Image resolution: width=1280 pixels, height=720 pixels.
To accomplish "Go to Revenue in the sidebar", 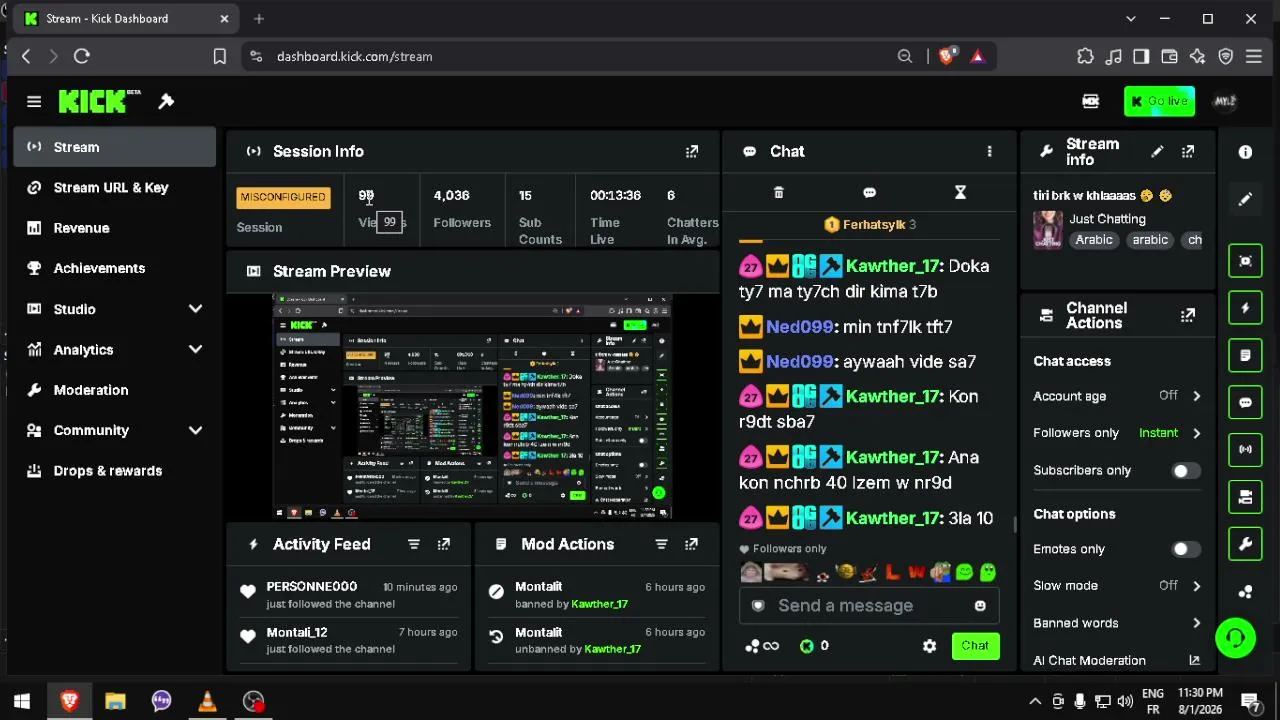I will (115, 228).
